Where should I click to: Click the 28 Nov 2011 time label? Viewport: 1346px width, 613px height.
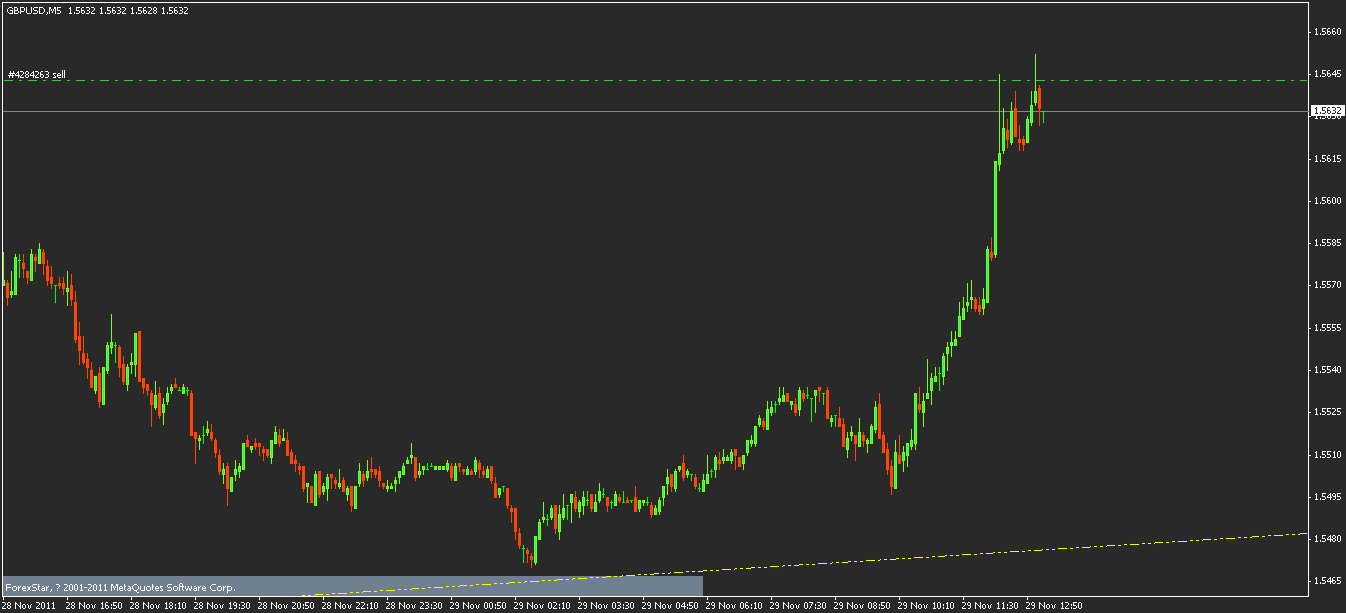point(28,605)
